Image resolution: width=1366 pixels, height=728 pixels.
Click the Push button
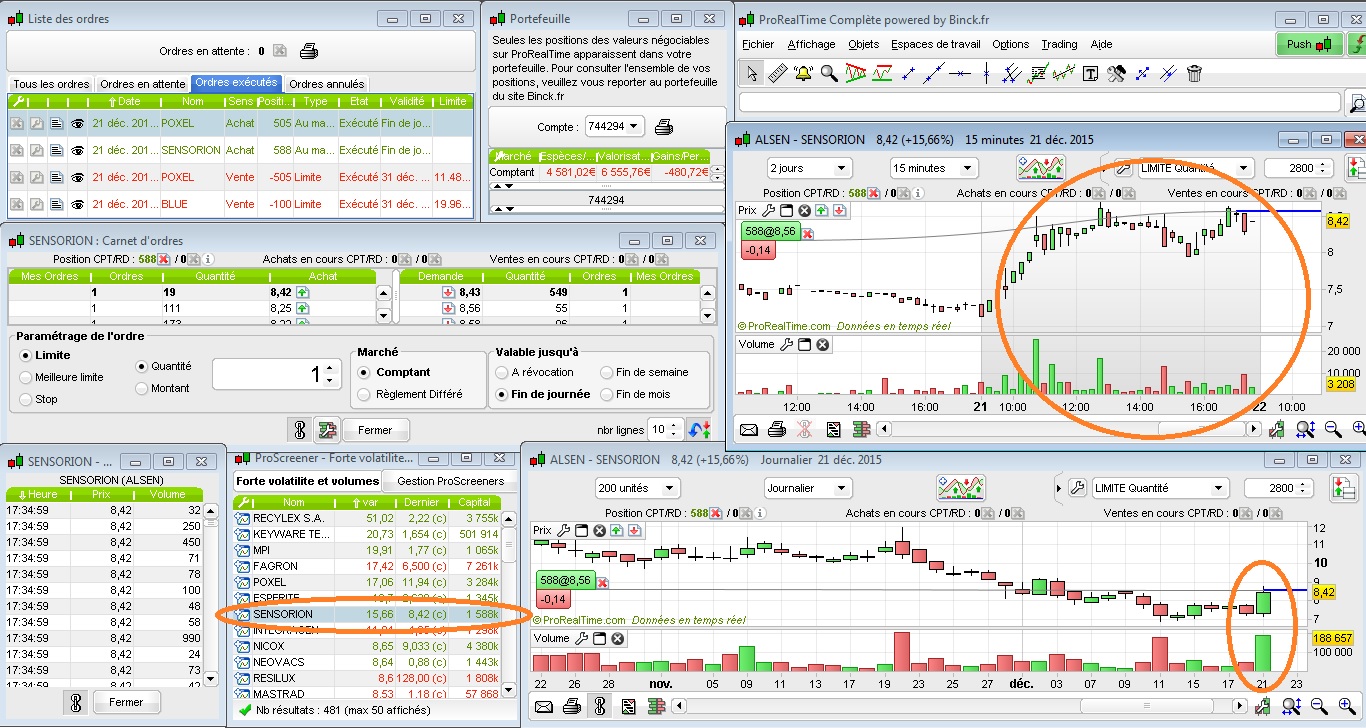point(1310,44)
